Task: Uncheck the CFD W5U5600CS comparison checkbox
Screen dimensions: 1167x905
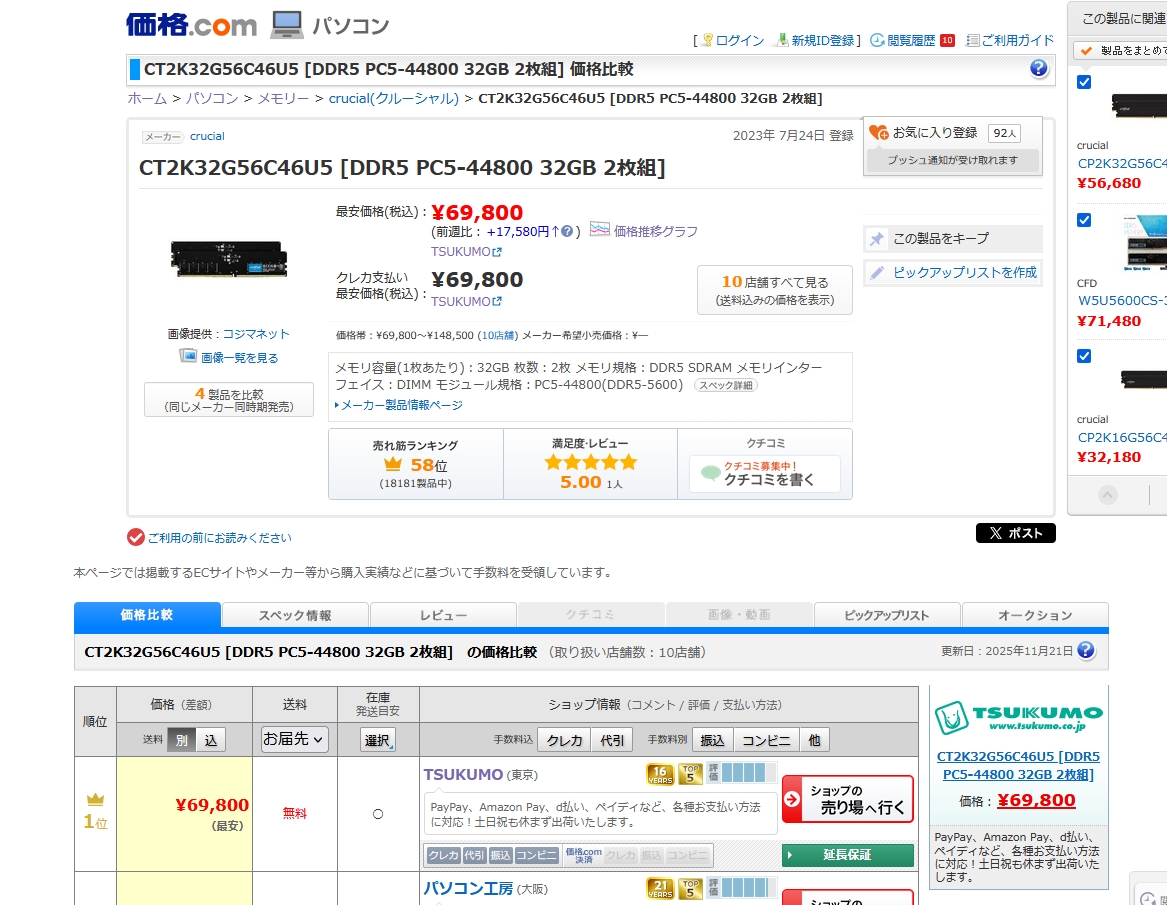Action: click(1084, 220)
